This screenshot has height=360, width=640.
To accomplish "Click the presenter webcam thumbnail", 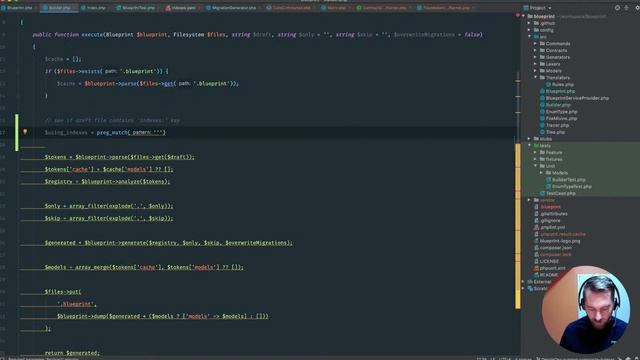I will pos(586,309).
